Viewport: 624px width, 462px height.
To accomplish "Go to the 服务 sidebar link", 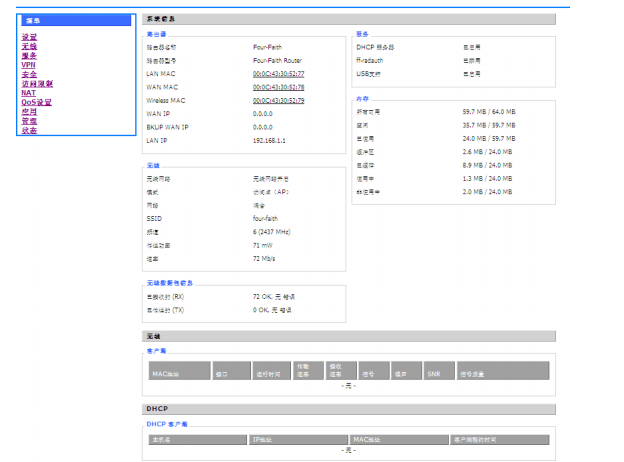I will tap(29, 56).
